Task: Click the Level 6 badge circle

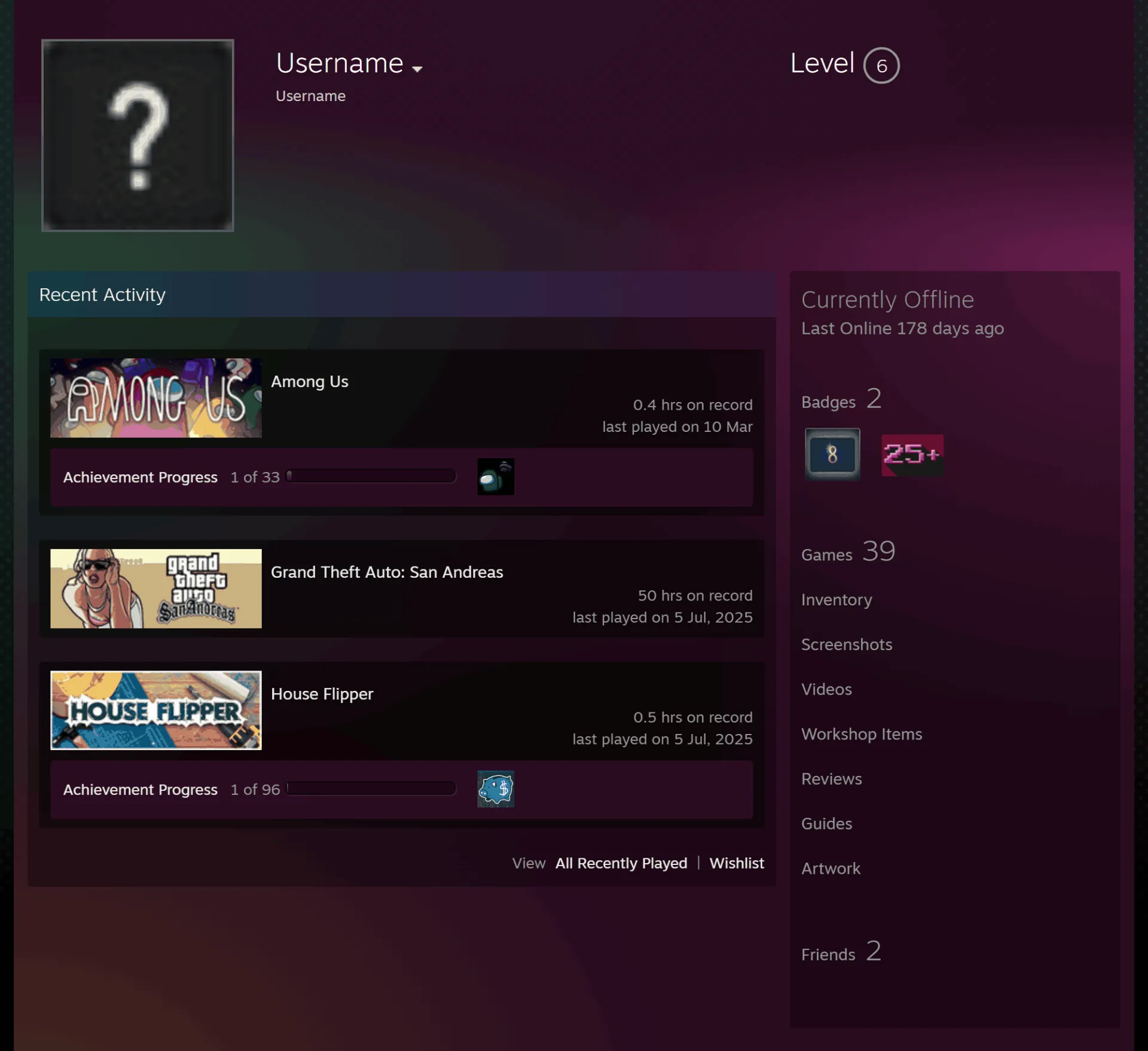Action: coord(881,65)
